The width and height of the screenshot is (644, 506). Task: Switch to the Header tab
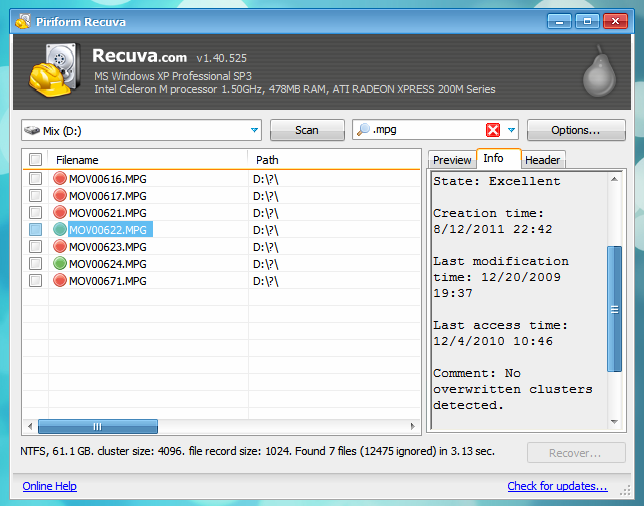[x=543, y=160]
